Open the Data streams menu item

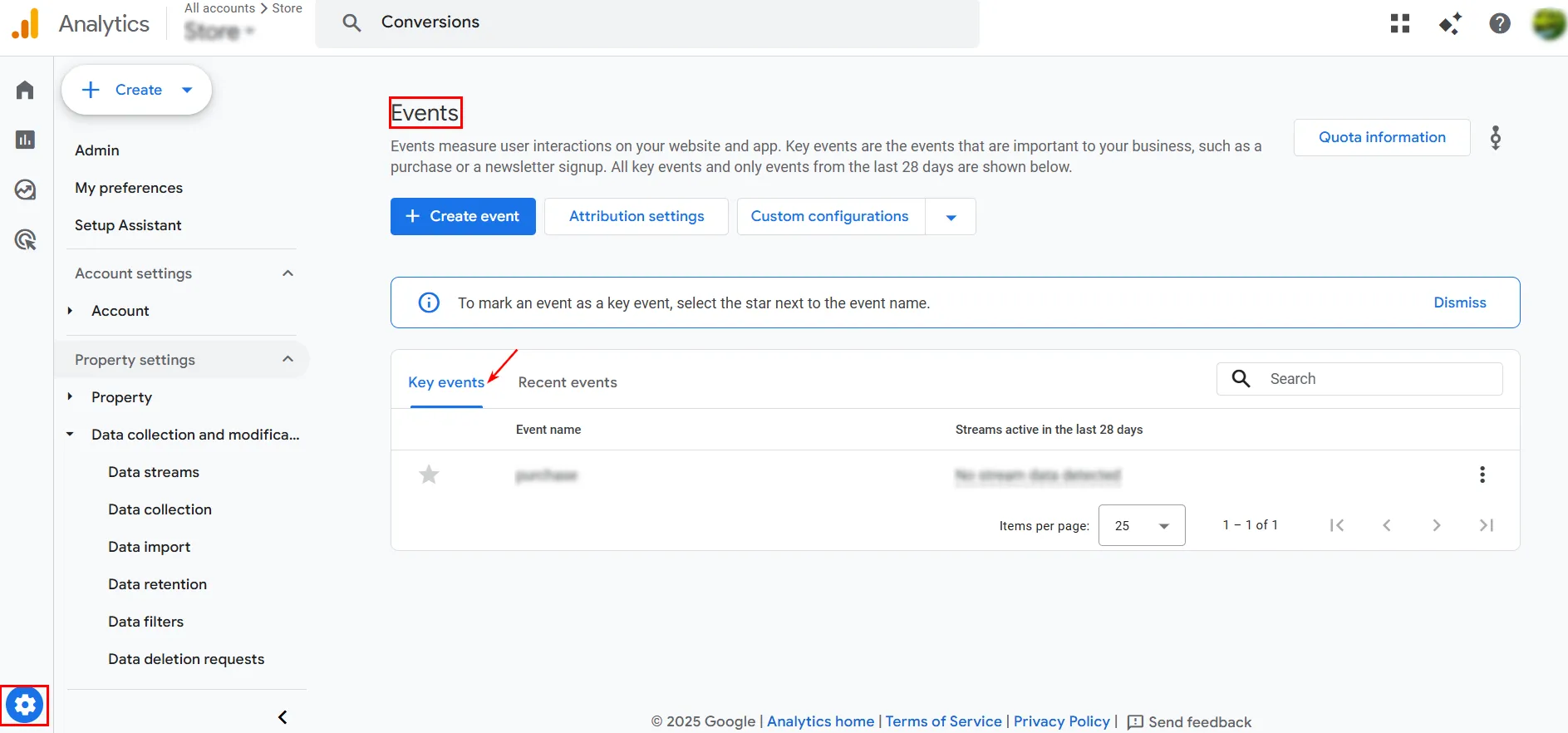154,472
